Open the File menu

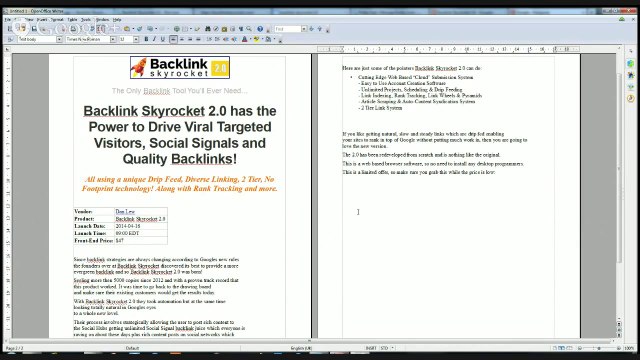pyautogui.click(x=7, y=20)
